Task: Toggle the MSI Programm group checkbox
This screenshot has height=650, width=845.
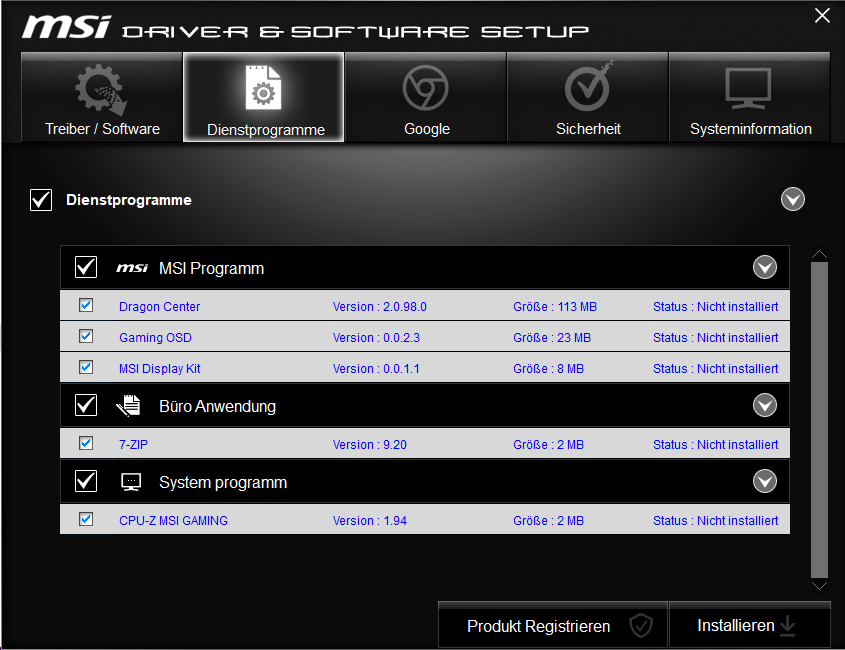Action: (86, 267)
